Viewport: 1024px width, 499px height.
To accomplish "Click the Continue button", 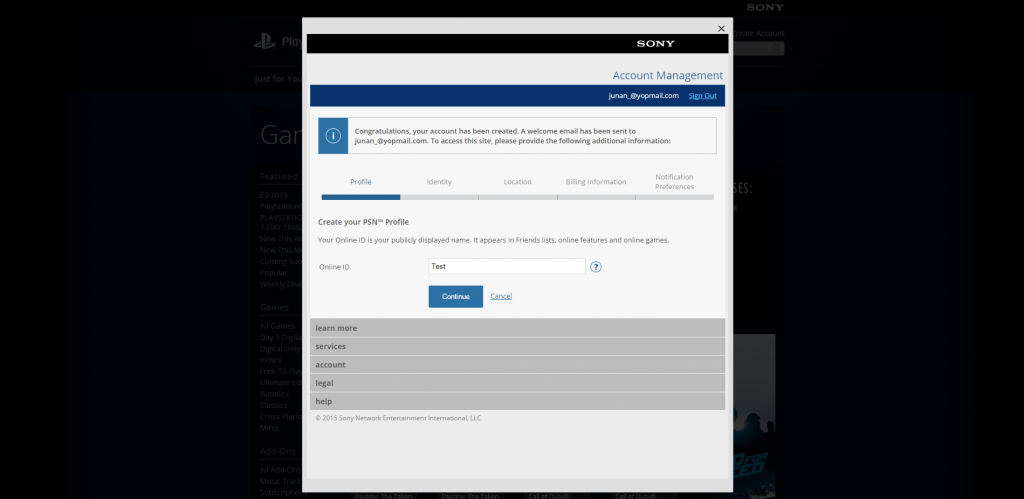I will coord(456,297).
